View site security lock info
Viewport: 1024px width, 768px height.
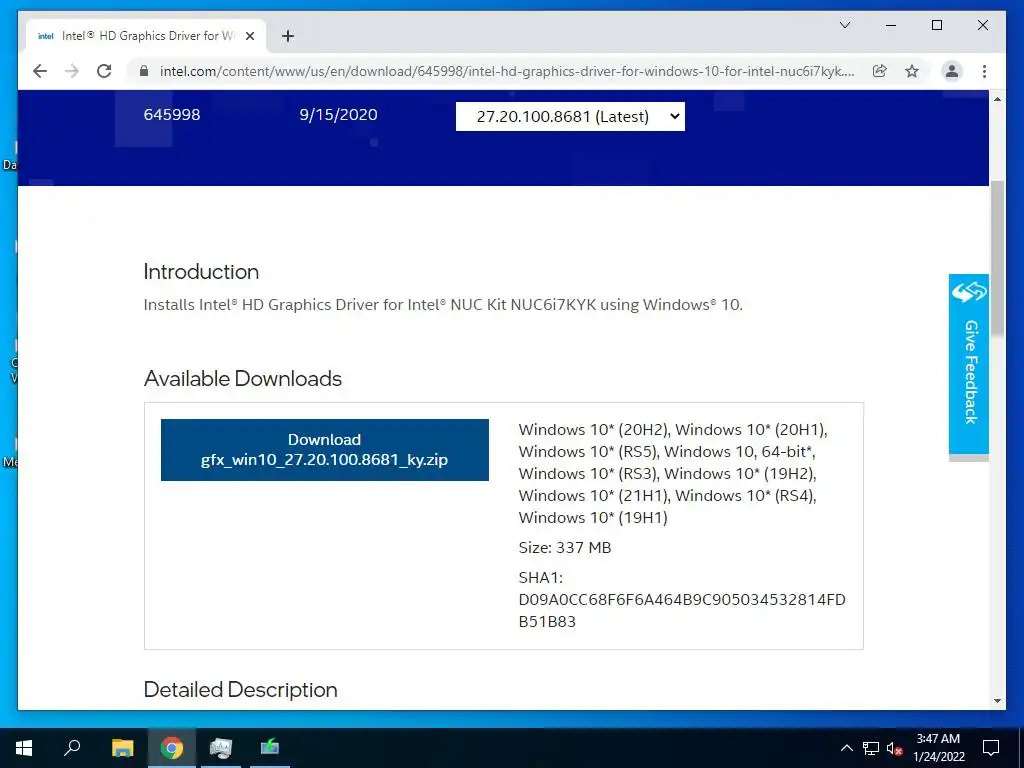[x=144, y=71]
